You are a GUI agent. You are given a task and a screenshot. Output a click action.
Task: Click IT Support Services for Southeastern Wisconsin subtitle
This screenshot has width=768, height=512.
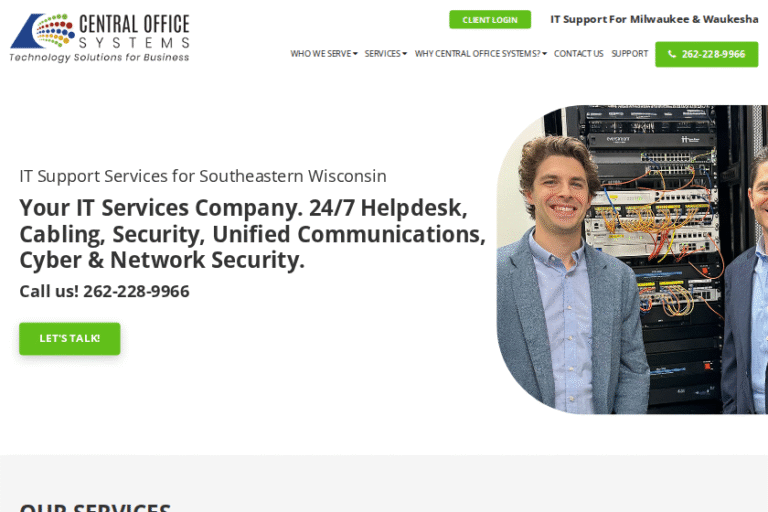coord(203,176)
